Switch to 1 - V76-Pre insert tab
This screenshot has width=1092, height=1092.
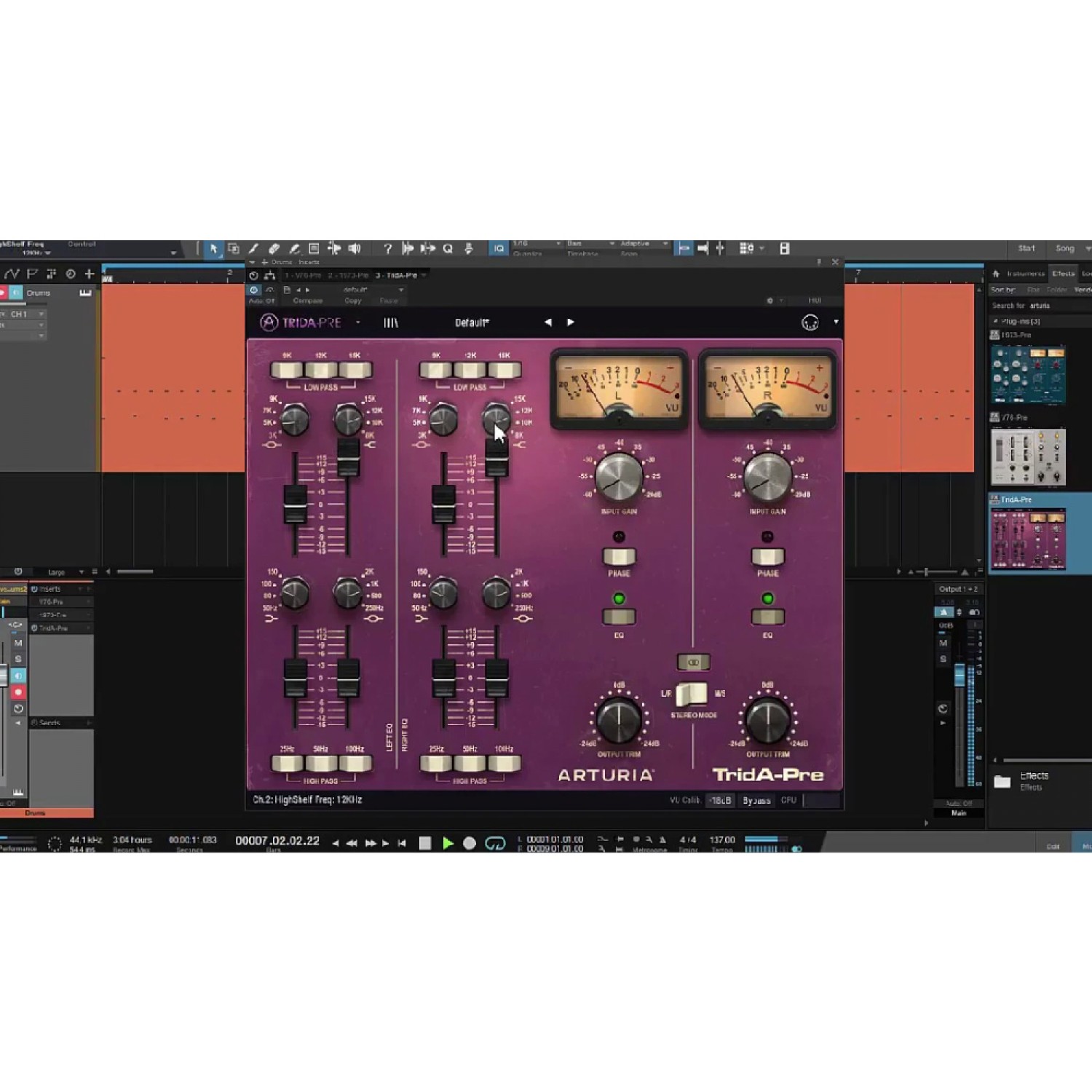(303, 275)
